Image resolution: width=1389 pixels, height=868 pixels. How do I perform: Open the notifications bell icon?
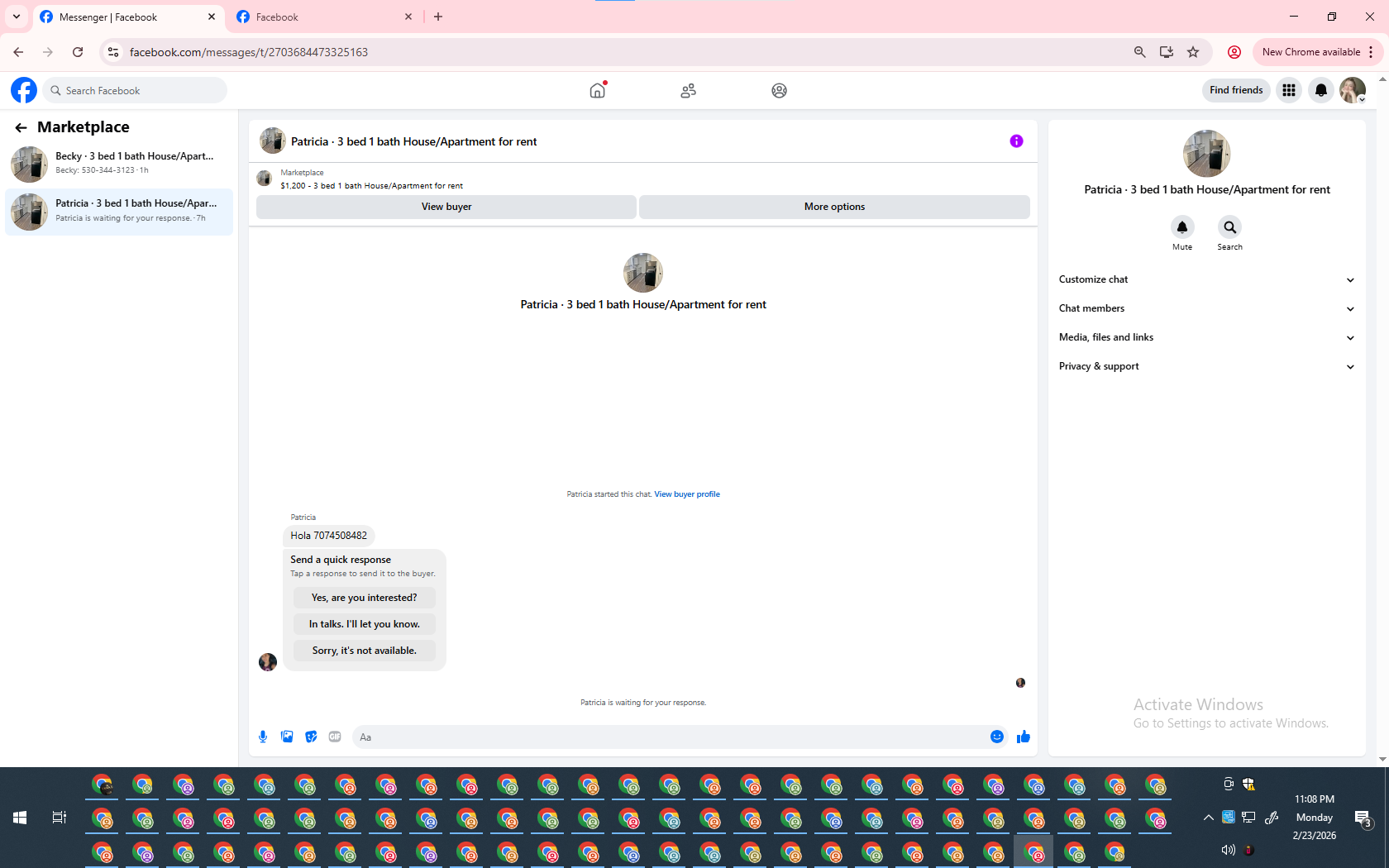point(1321,90)
